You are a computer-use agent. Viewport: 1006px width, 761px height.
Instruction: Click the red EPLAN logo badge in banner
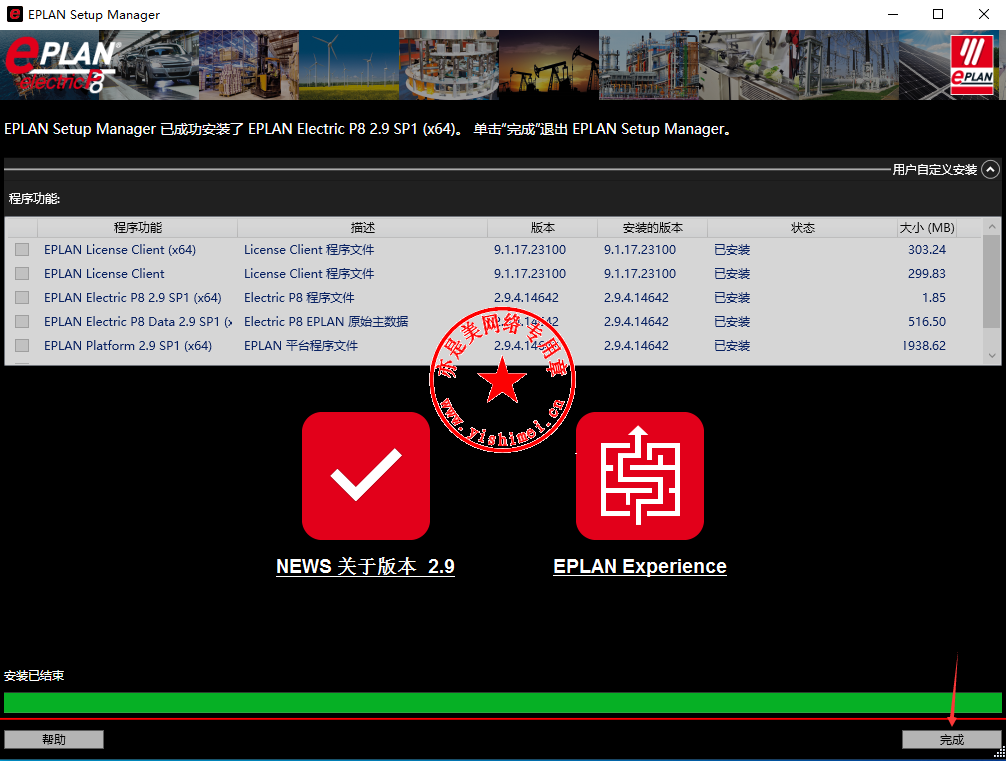point(971,65)
